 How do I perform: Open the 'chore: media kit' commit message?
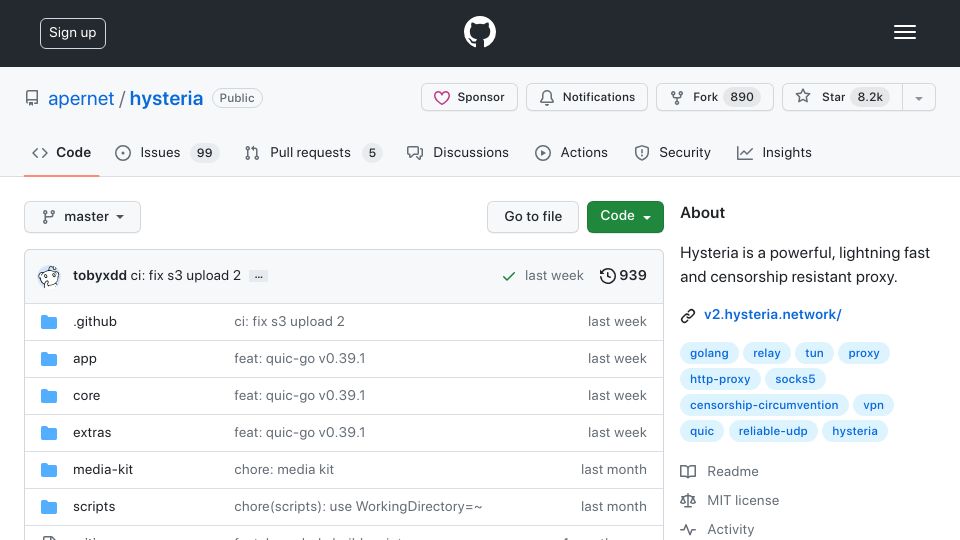tap(284, 470)
